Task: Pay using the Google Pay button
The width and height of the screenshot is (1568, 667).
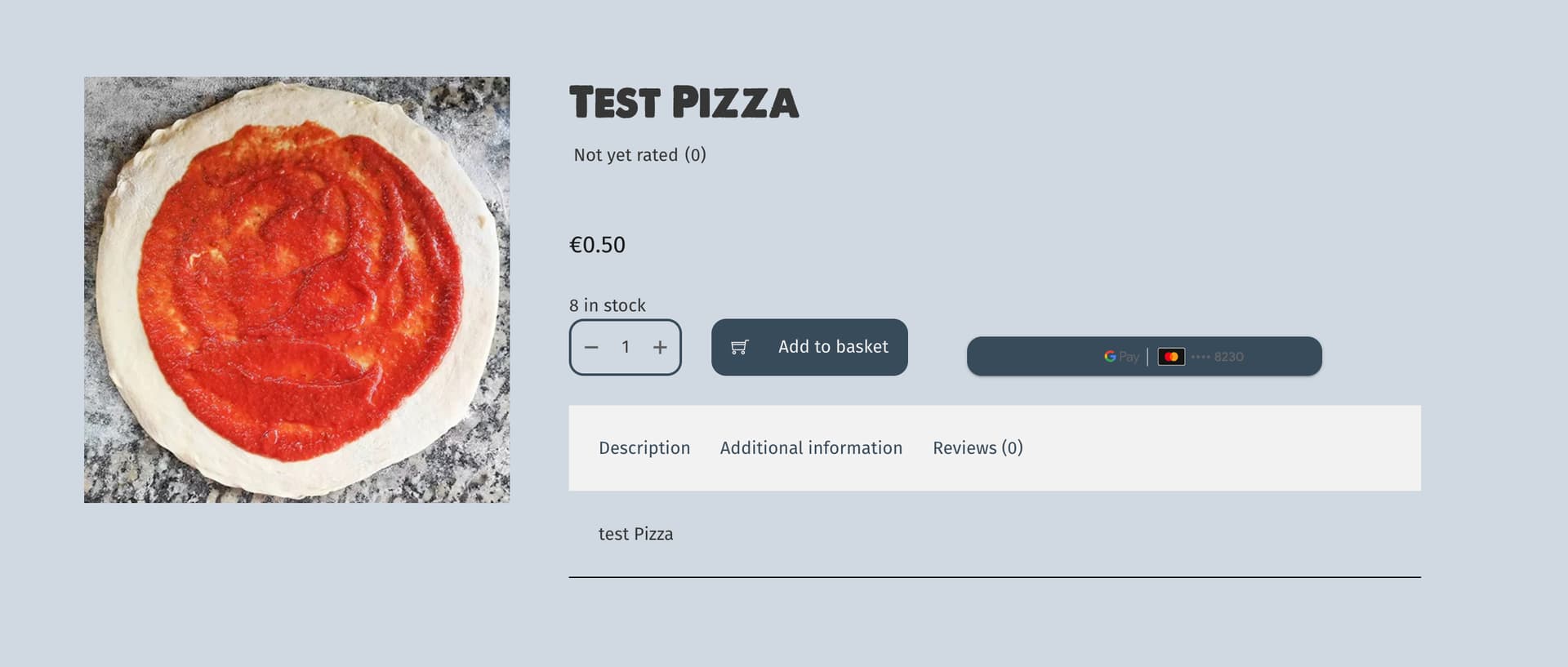Action: pyautogui.click(x=1144, y=356)
